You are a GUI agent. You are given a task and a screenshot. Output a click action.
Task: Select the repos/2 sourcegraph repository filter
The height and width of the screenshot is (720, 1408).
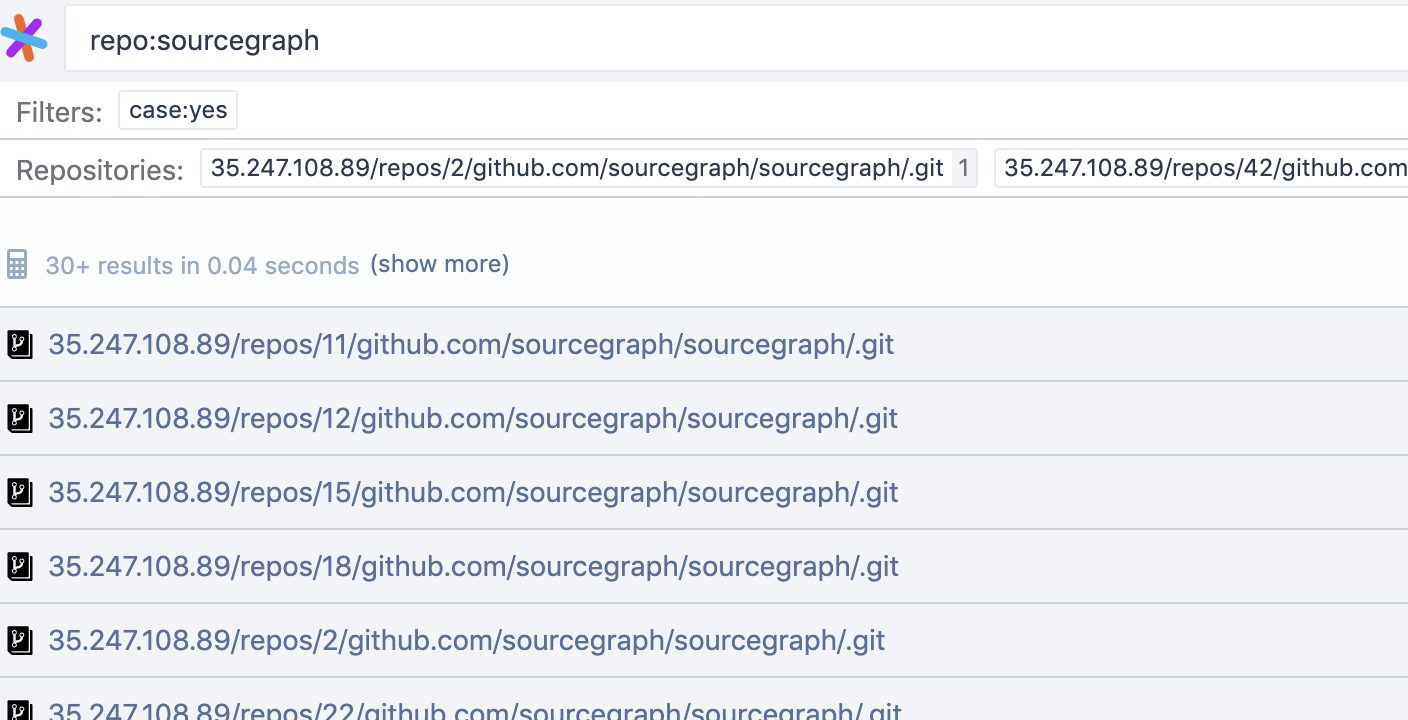coord(589,168)
